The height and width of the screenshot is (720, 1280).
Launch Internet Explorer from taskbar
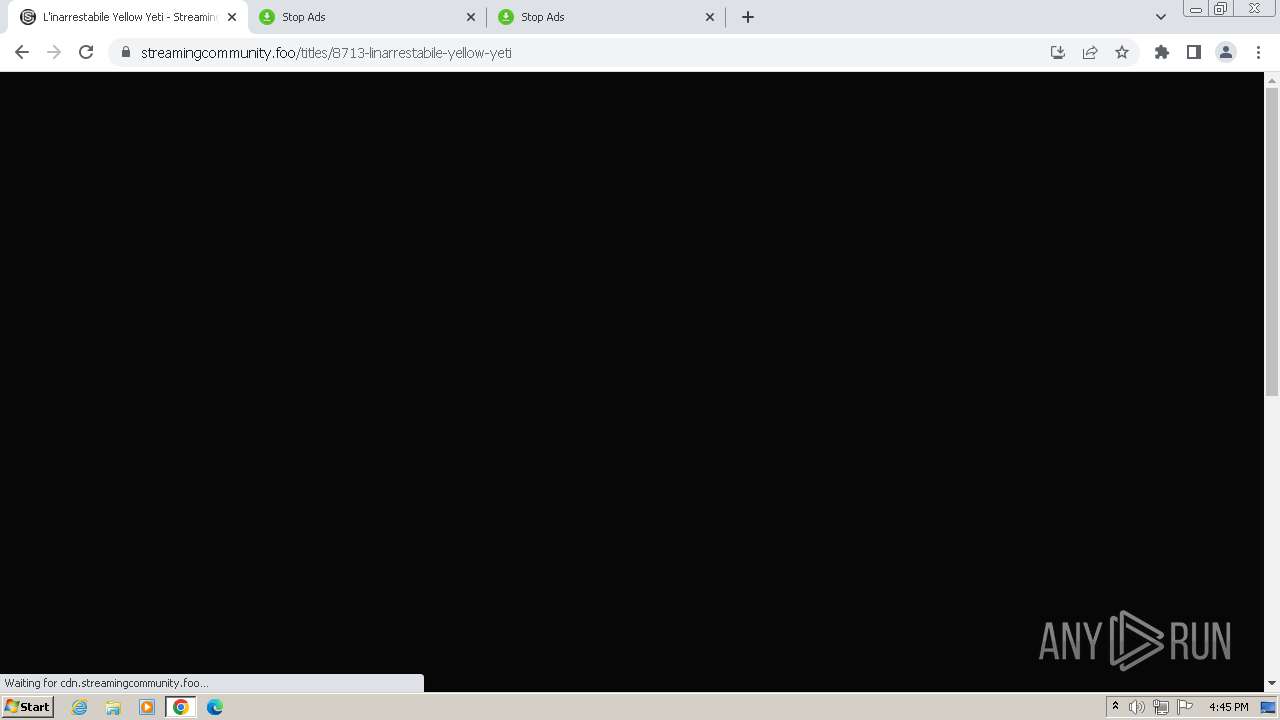[x=79, y=707]
